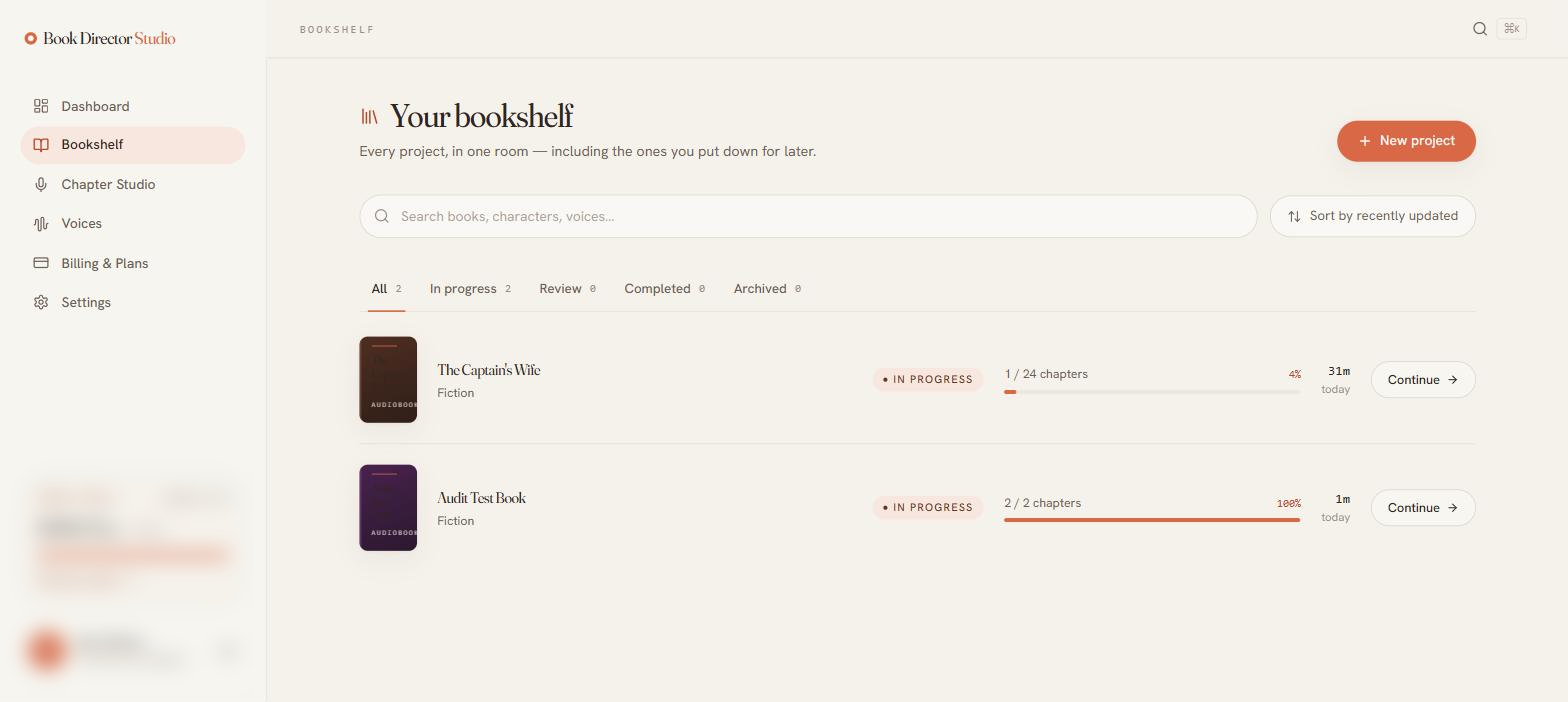Click the 2 / 2 chapters label

coord(1042,503)
